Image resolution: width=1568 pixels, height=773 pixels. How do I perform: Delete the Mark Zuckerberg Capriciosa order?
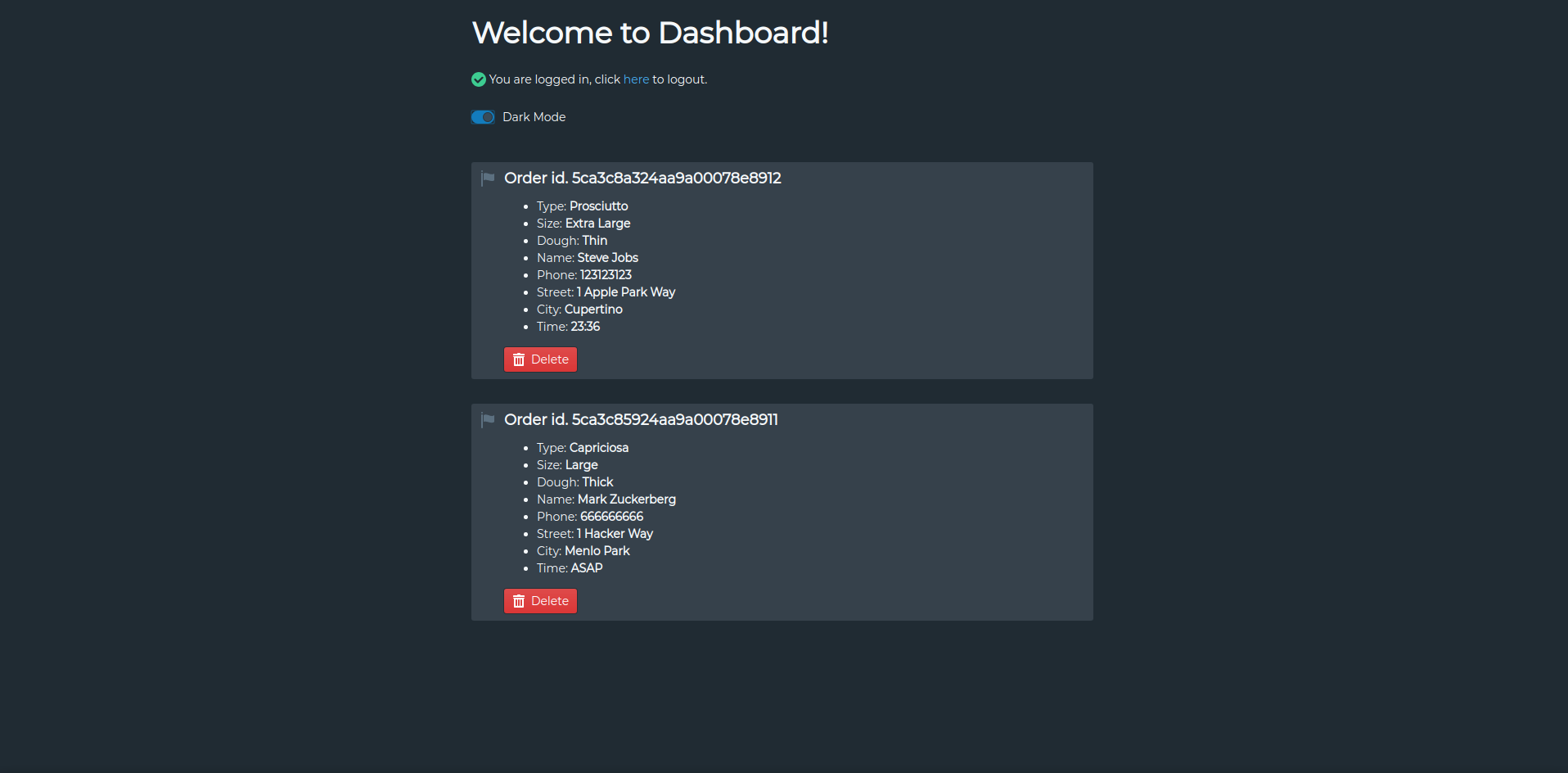pyautogui.click(x=540, y=601)
